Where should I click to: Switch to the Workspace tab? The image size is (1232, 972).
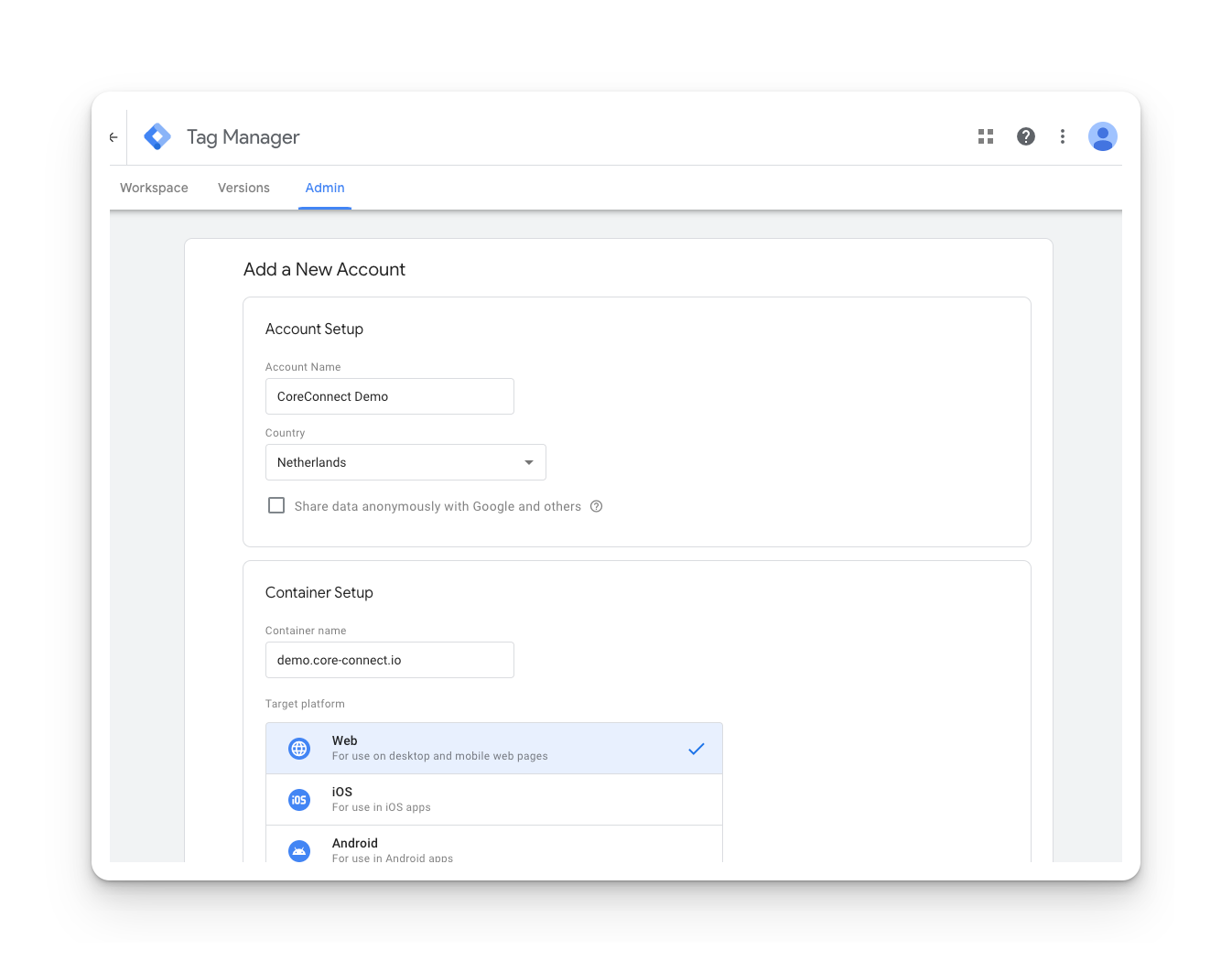point(154,188)
